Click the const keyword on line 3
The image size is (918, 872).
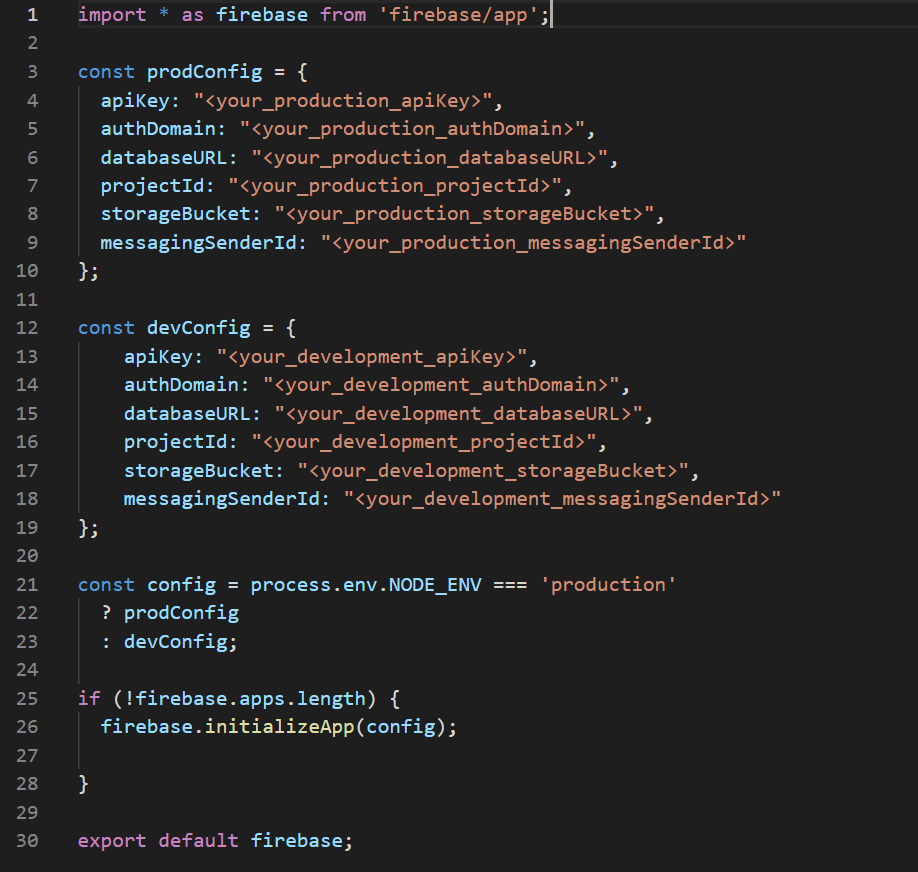click(106, 71)
